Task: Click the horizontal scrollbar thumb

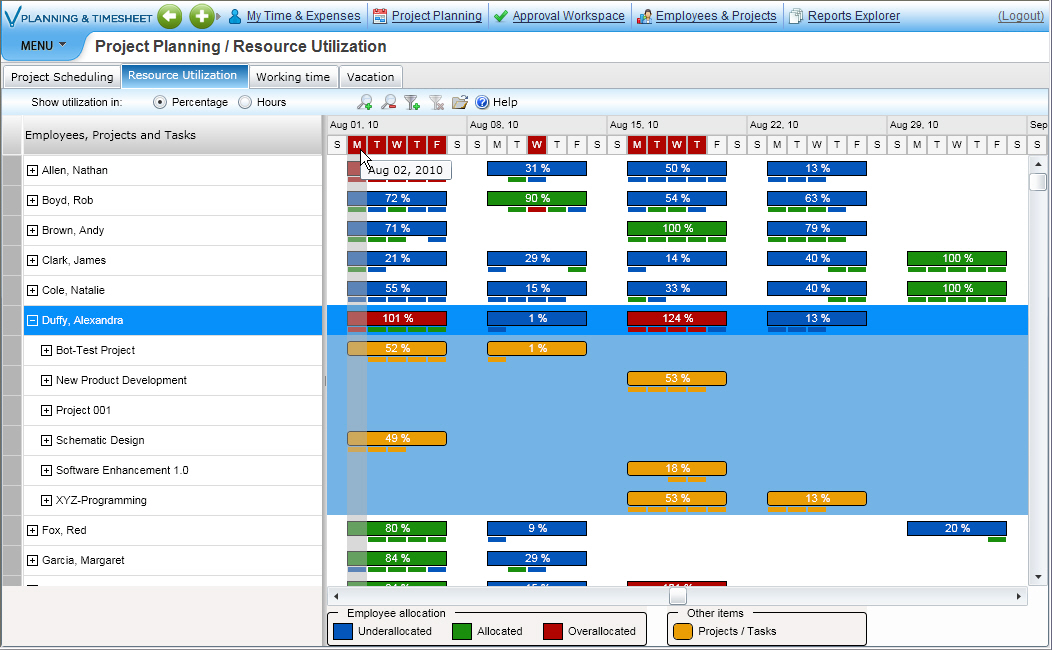Action: click(x=678, y=596)
